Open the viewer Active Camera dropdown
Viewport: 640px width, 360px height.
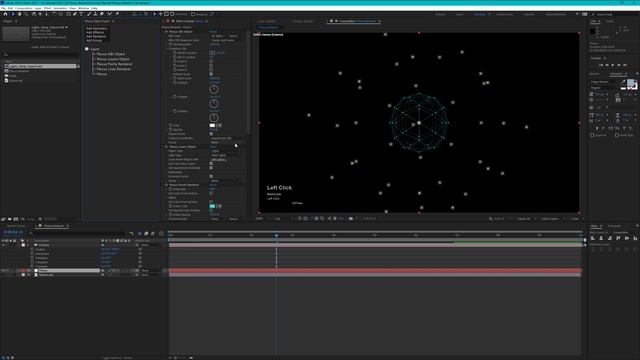click(x=553, y=219)
